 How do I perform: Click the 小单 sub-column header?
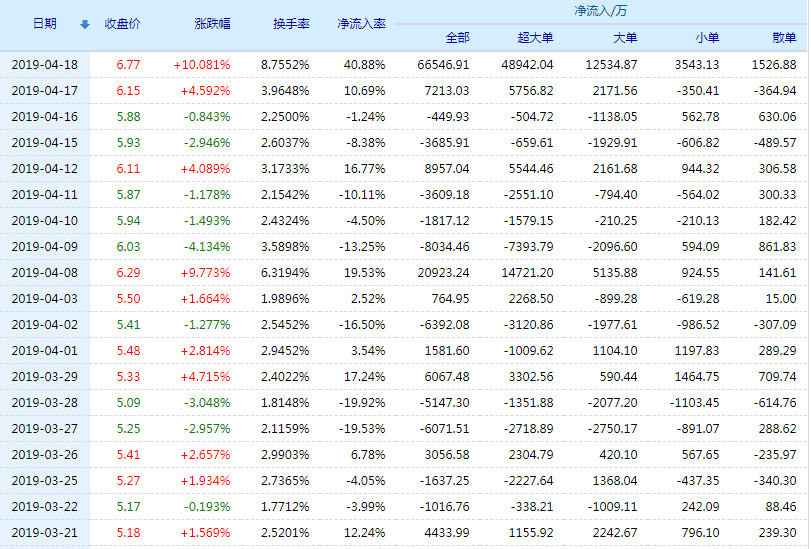pyautogui.click(x=706, y=37)
